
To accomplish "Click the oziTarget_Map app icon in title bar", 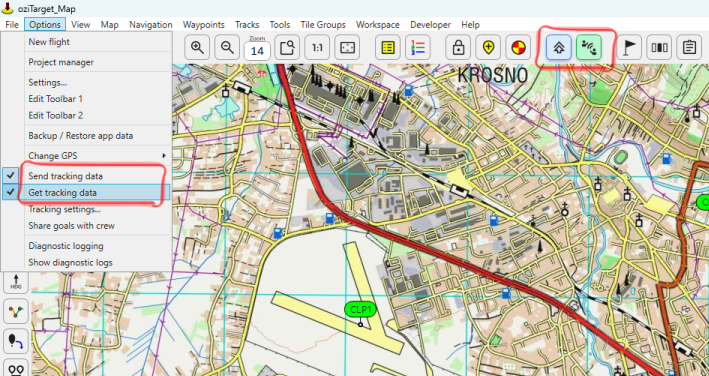I will click(x=7, y=9).
